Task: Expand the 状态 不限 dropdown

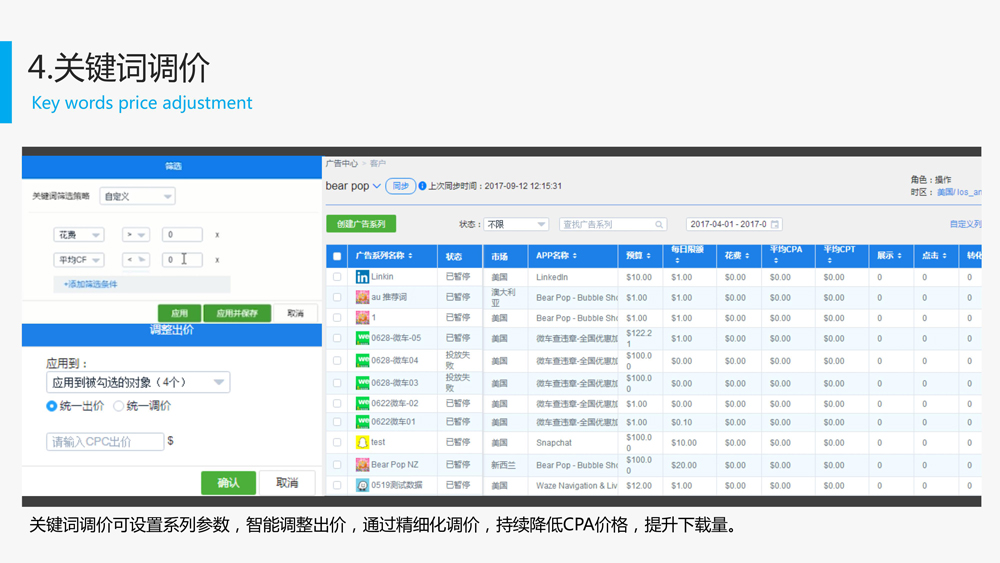Action: 515,225
